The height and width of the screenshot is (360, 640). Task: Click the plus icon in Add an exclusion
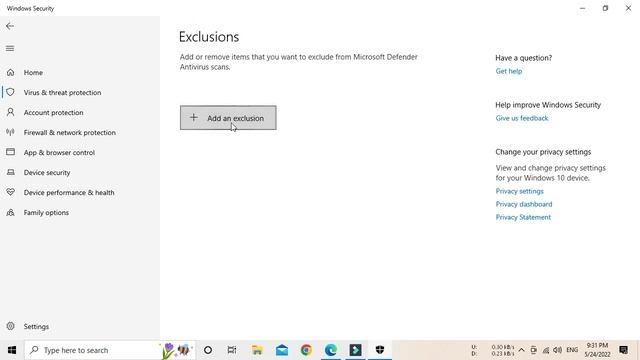click(194, 118)
